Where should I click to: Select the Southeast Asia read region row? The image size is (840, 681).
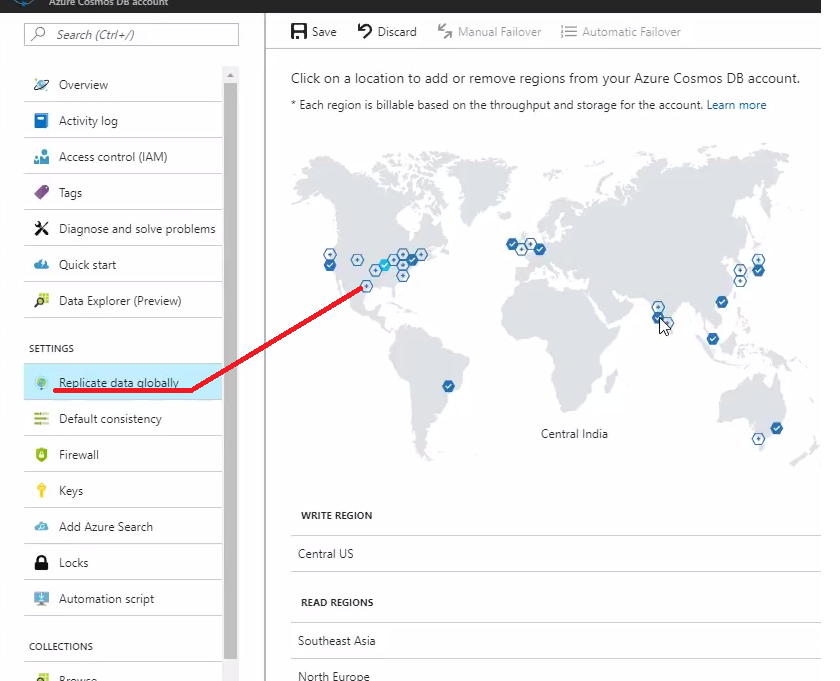(556, 640)
